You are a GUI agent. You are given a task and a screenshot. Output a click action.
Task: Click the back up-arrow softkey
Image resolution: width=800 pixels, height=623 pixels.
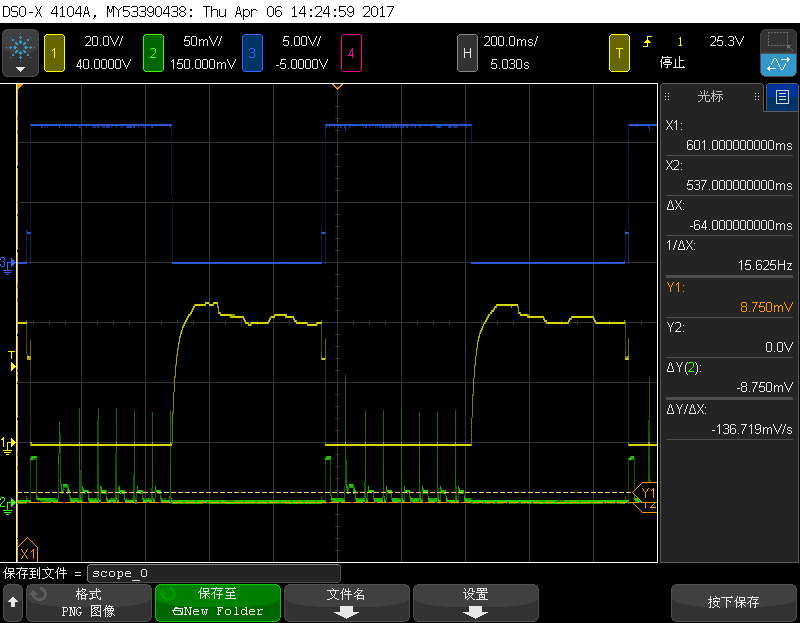point(13,603)
